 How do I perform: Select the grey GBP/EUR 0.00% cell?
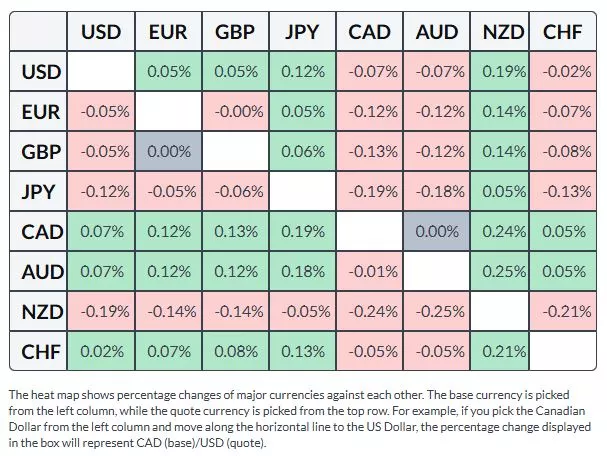(168, 151)
